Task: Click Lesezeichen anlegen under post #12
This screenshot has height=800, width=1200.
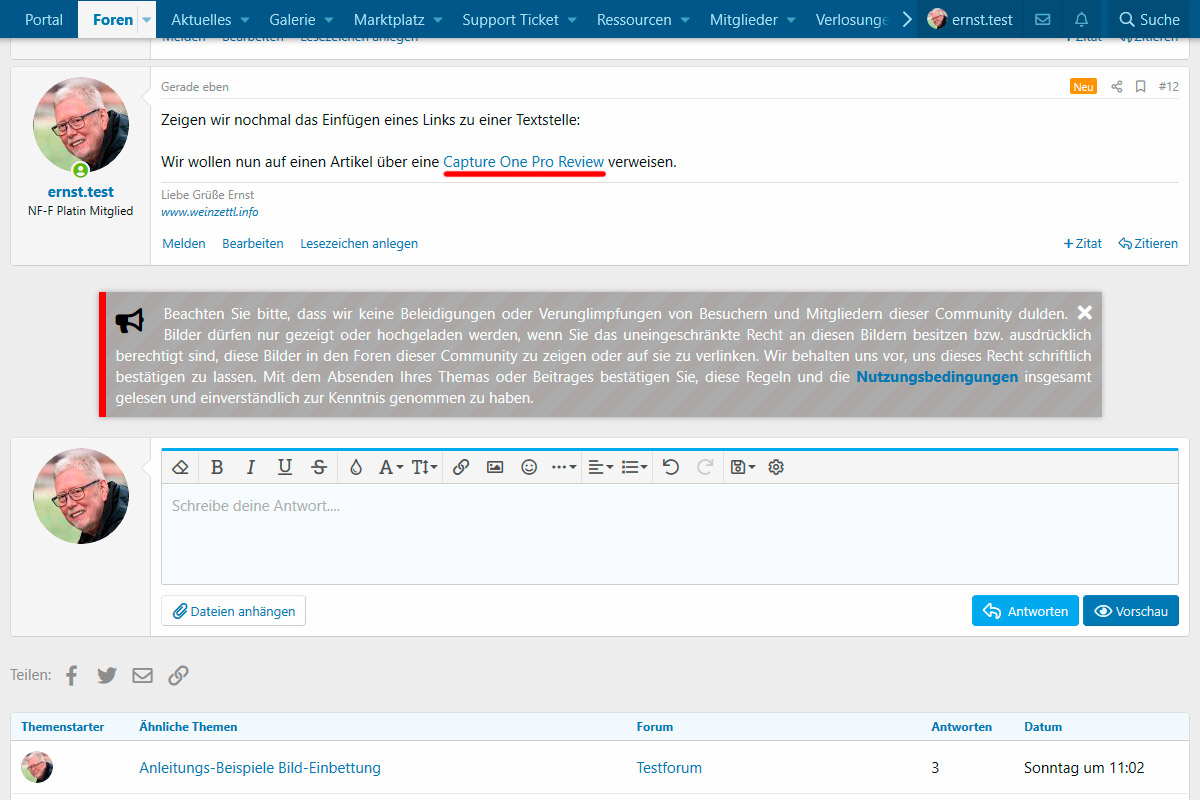Action: point(359,243)
